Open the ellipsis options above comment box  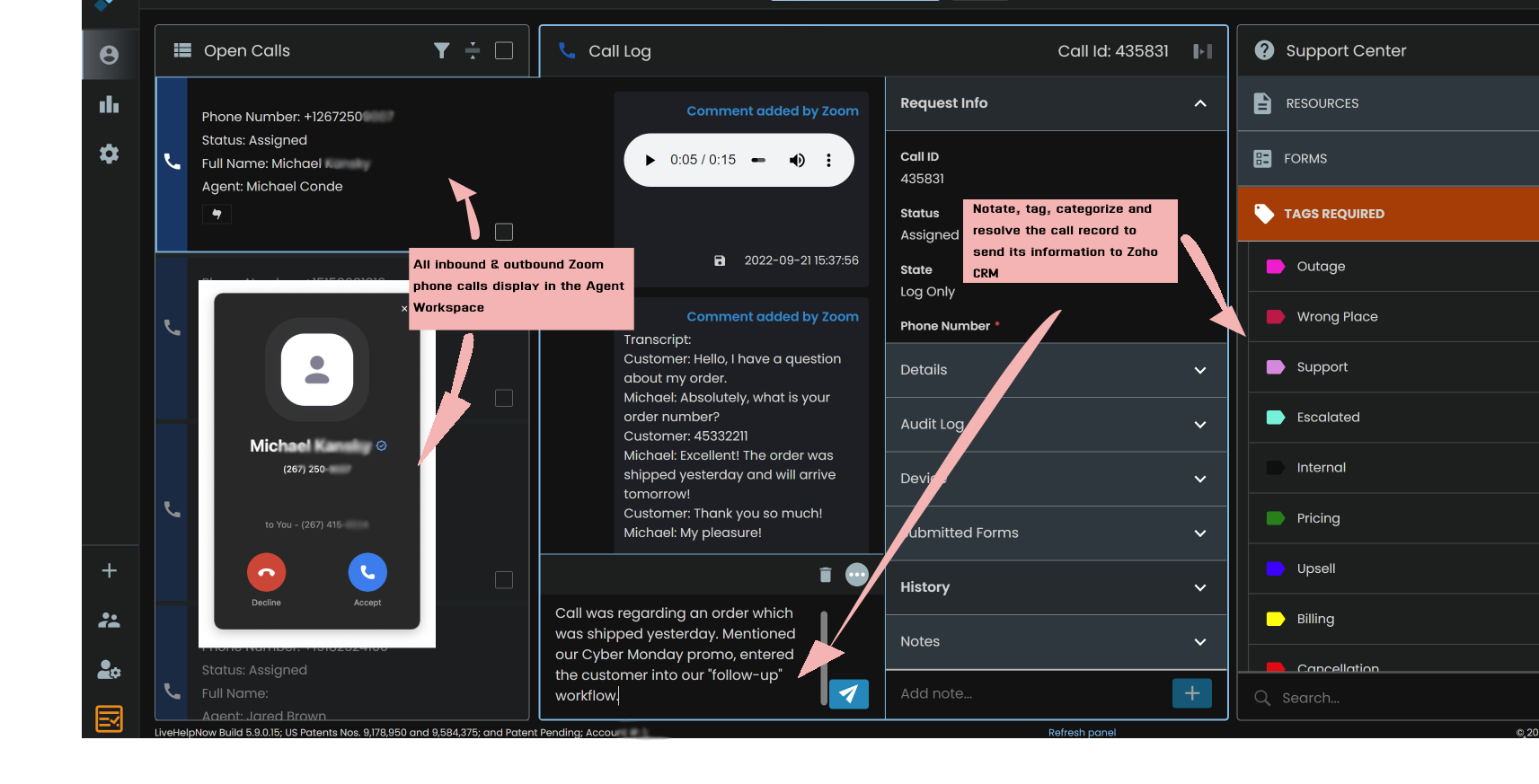coord(857,575)
